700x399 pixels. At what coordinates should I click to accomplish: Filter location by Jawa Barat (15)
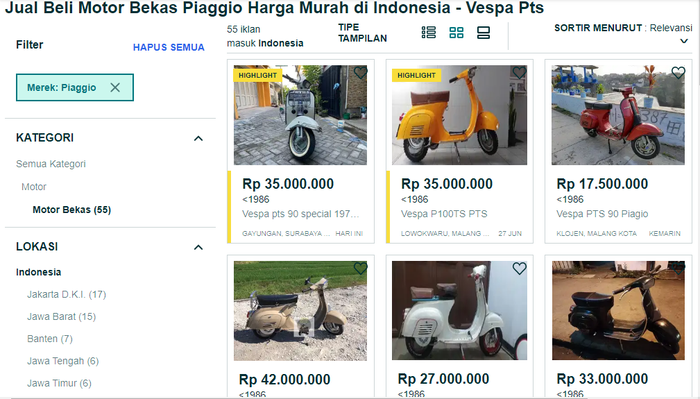pos(62,316)
